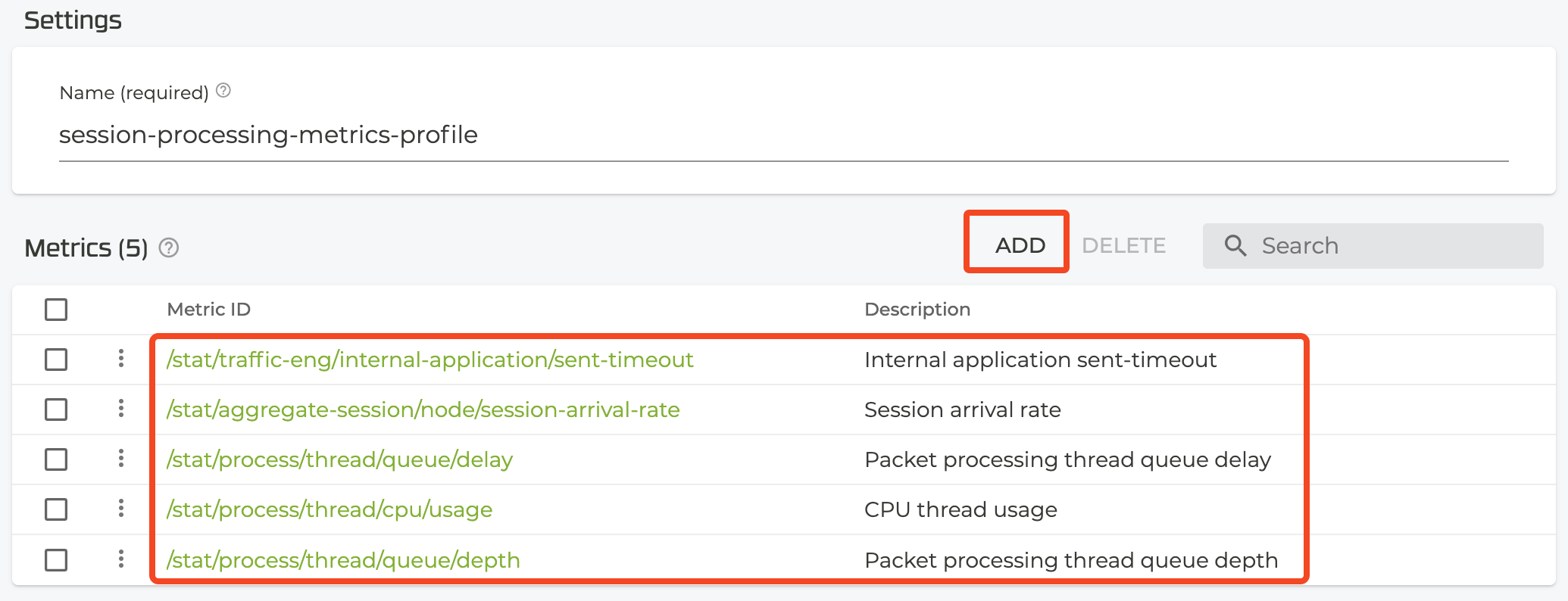Tick the checkbox for queue/delay metric
The height and width of the screenshot is (601, 1568).
click(56, 459)
